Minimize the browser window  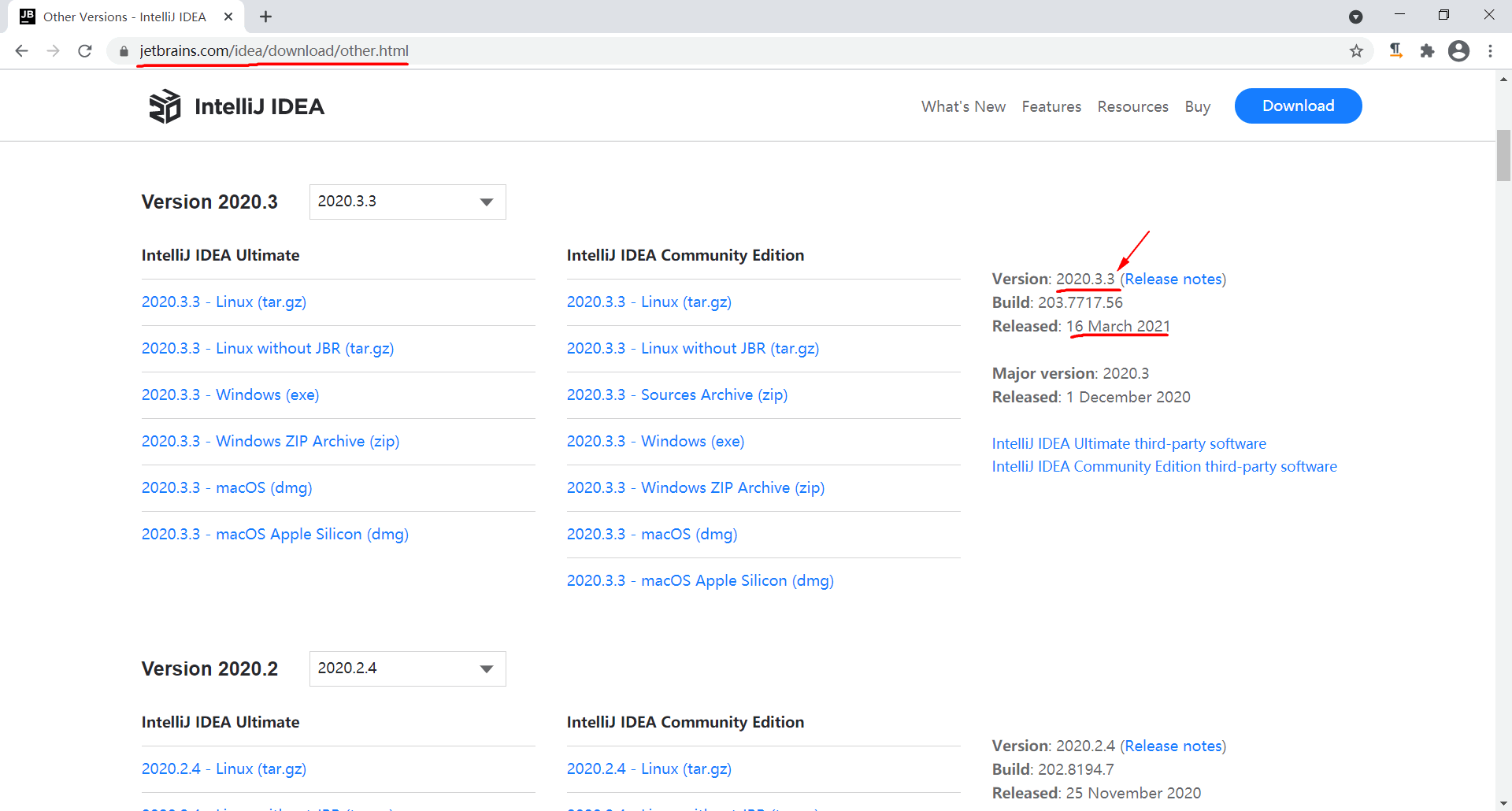point(1399,15)
